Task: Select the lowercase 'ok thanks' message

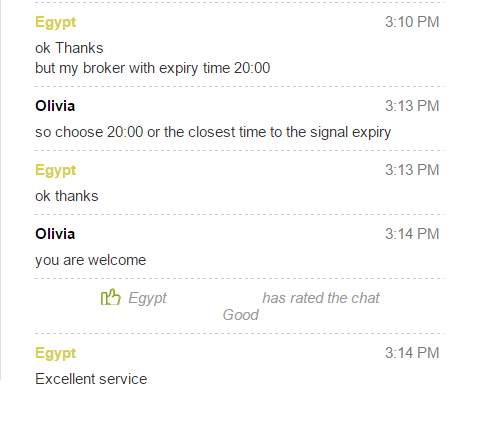Action: tap(67, 196)
